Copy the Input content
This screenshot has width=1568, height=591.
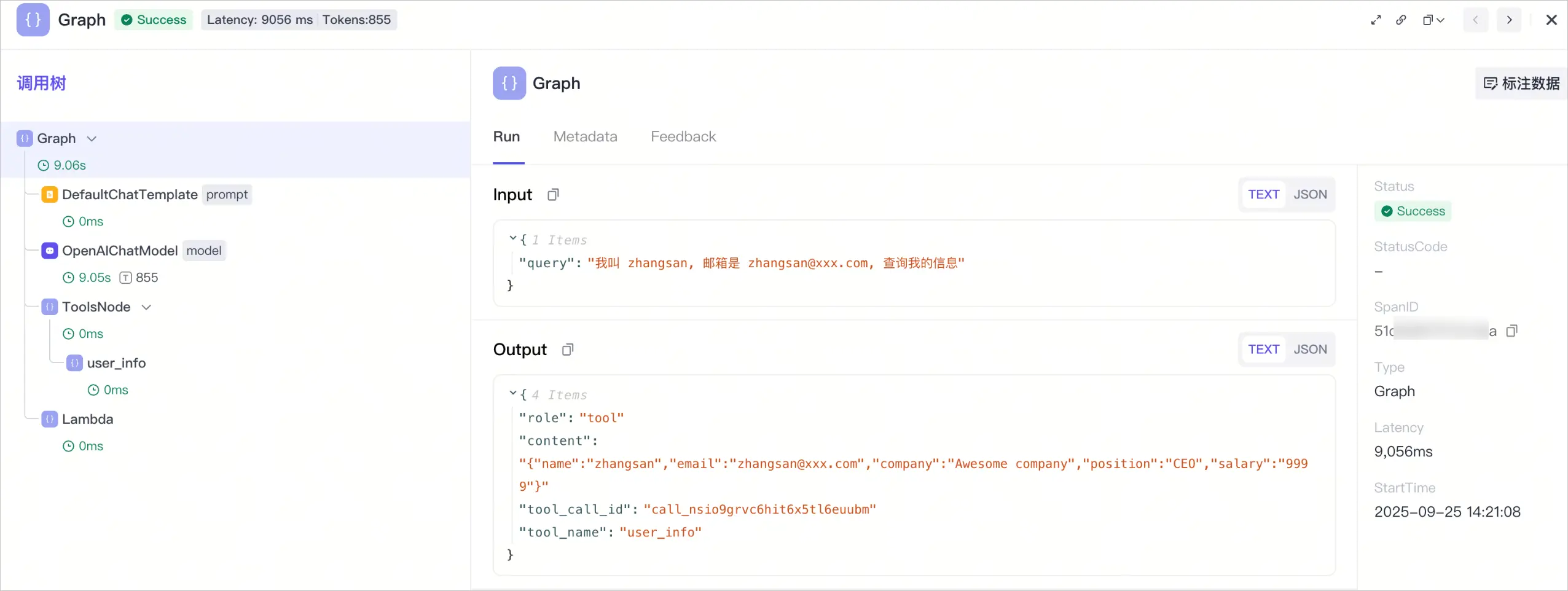point(553,195)
